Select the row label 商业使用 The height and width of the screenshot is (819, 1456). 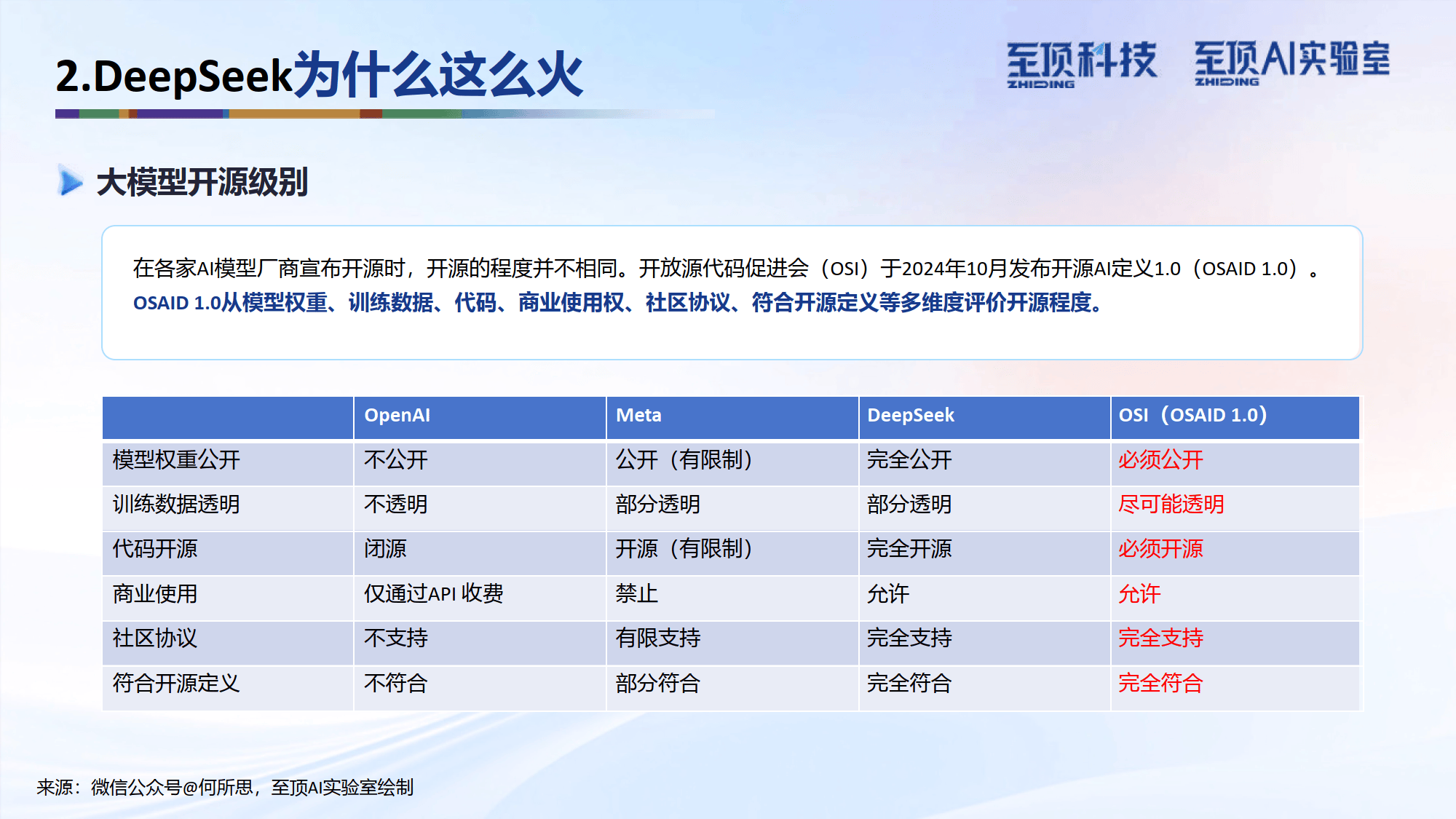click(155, 594)
